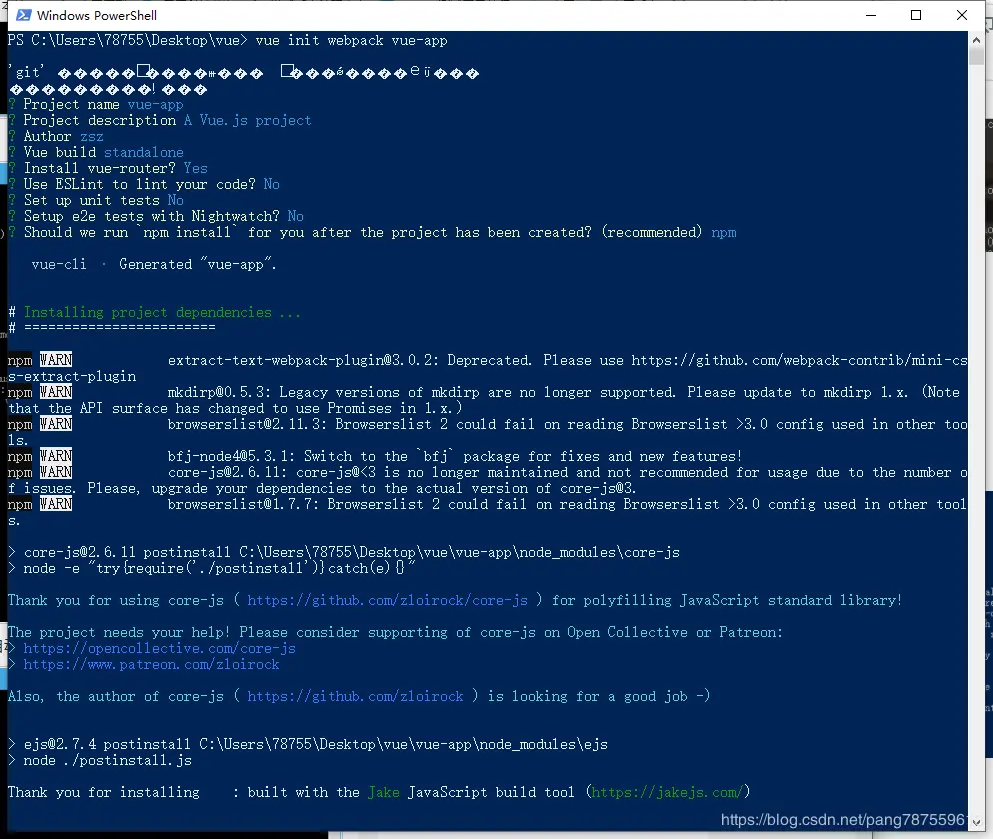
Task: Open the jakejs.com link
Action: (667, 792)
